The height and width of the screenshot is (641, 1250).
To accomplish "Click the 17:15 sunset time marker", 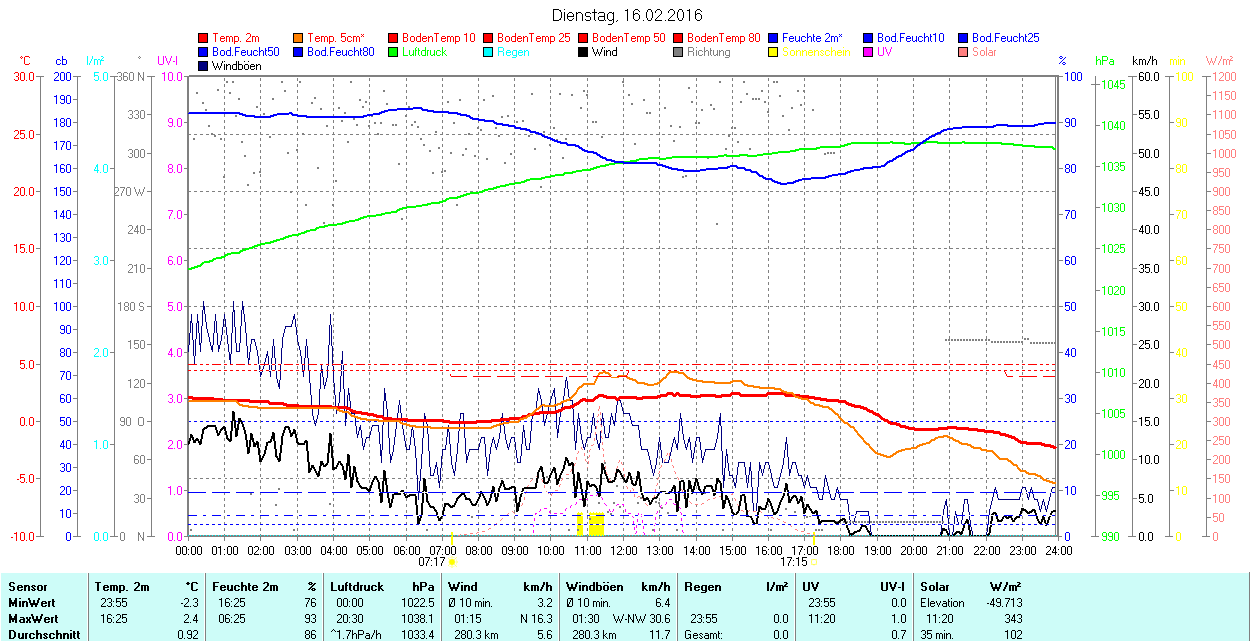I will (794, 561).
